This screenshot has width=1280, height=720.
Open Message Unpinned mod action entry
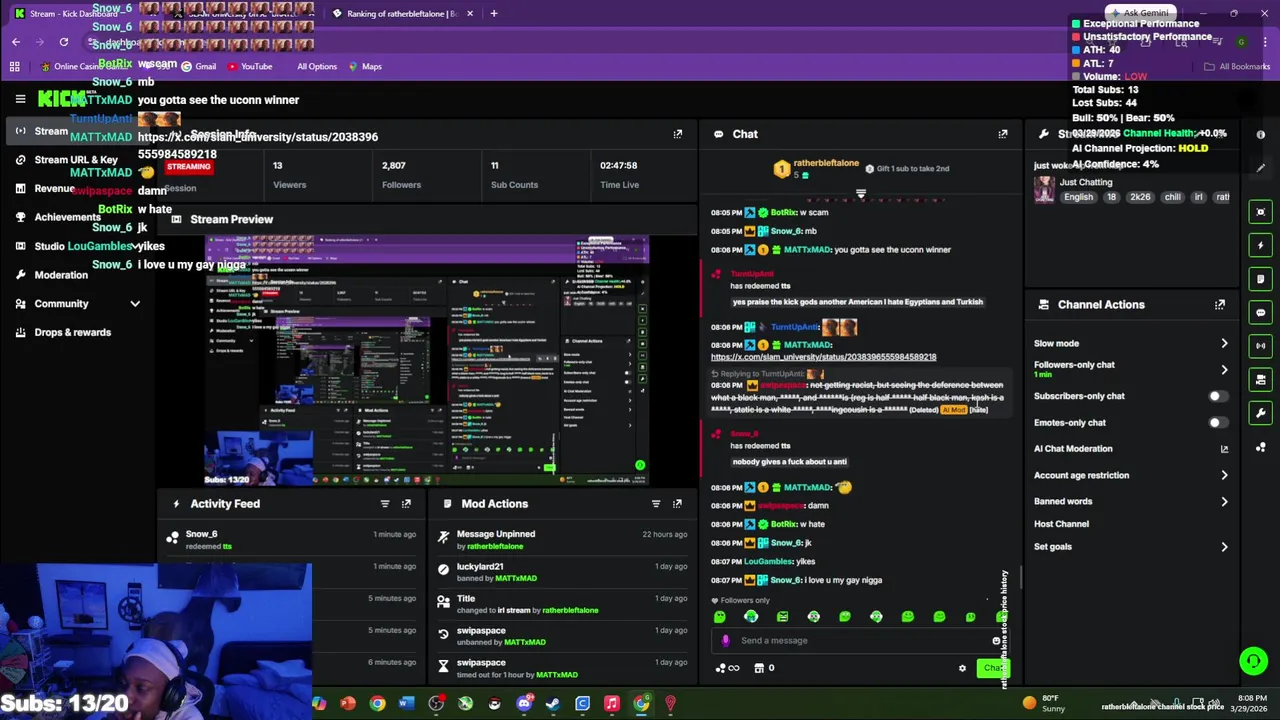(x=572, y=540)
